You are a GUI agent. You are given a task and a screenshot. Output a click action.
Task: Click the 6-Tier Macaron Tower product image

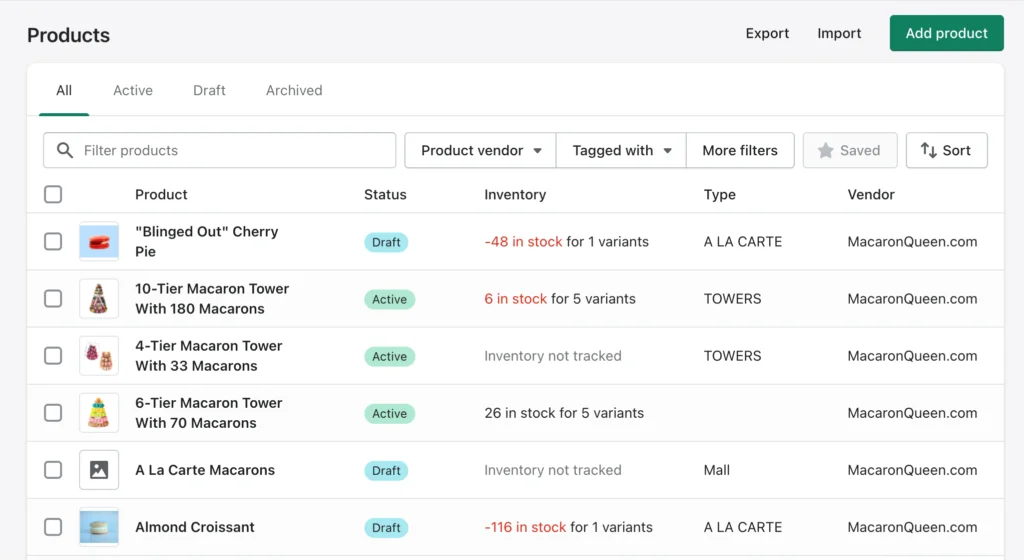tap(99, 413)
